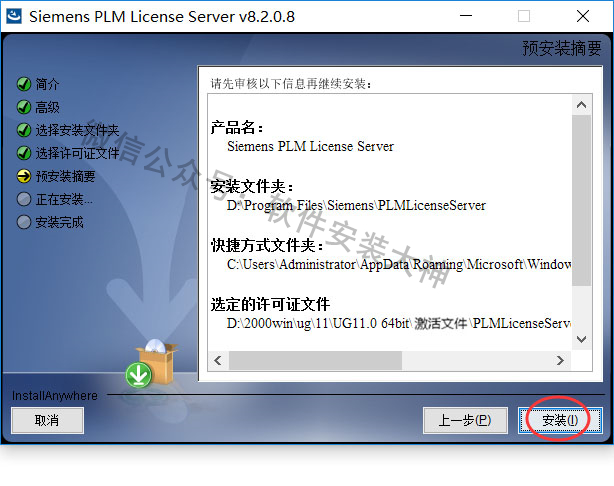Click the green checkmark beside 简介
Viewport: 614px width, 486px height.
[x=24, y=84]
